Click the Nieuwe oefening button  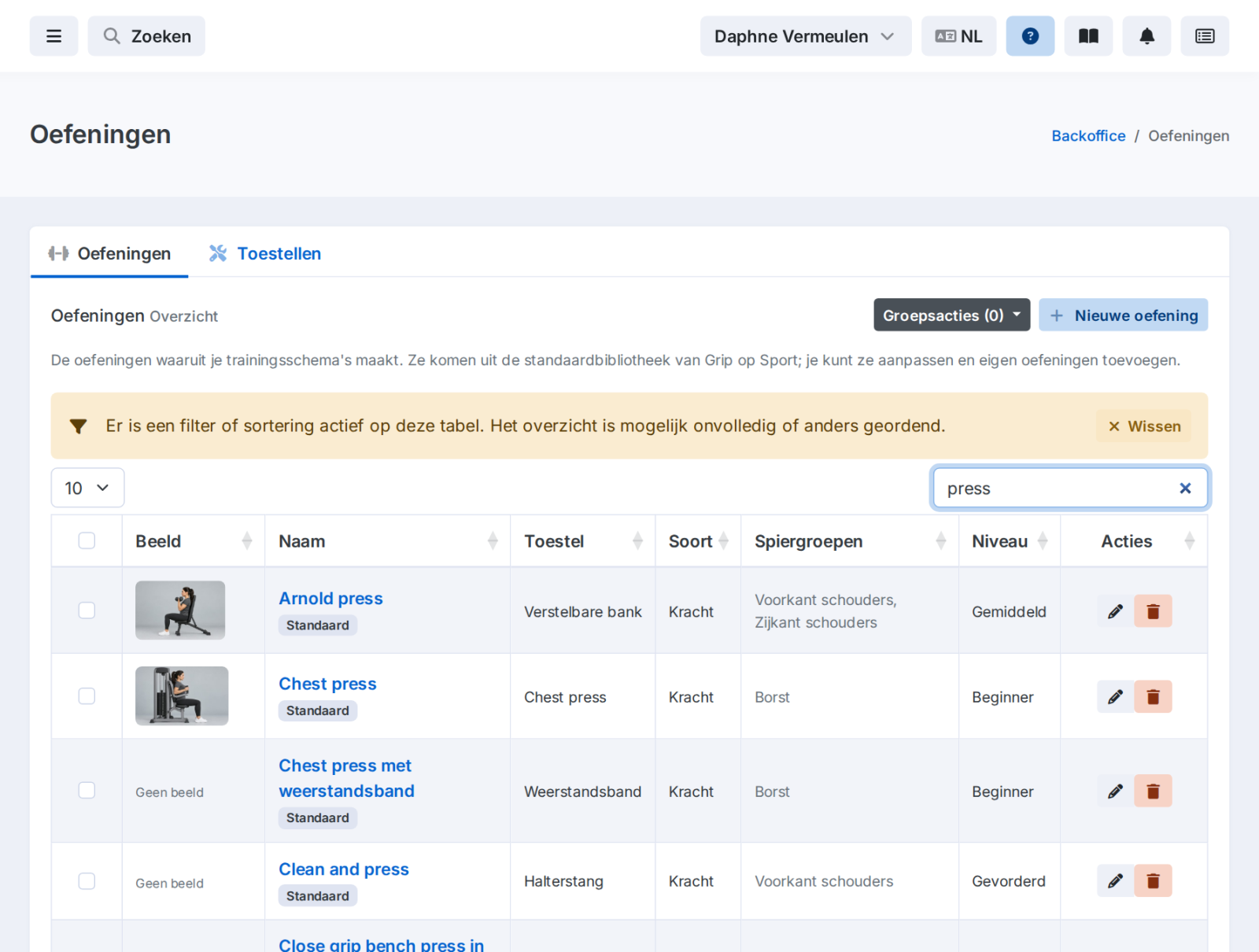1123,315
